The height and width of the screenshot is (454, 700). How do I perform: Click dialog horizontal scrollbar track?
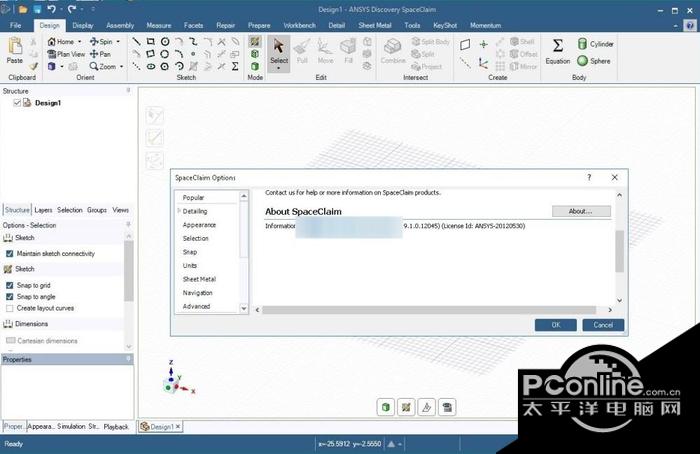pyautogui.click(x=429, y=310)
